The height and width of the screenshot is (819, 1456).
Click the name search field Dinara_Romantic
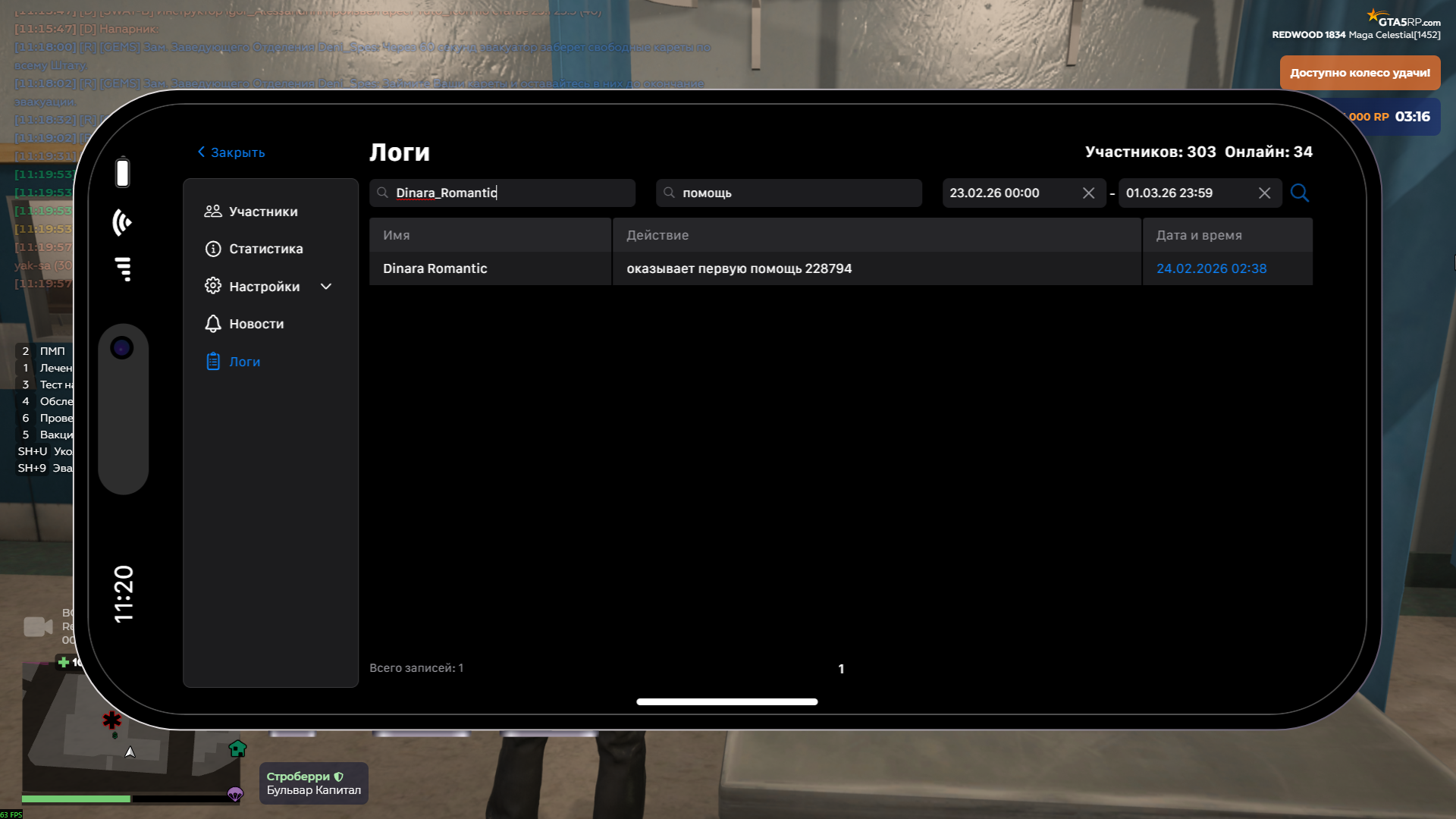click(x=508, y=193)
